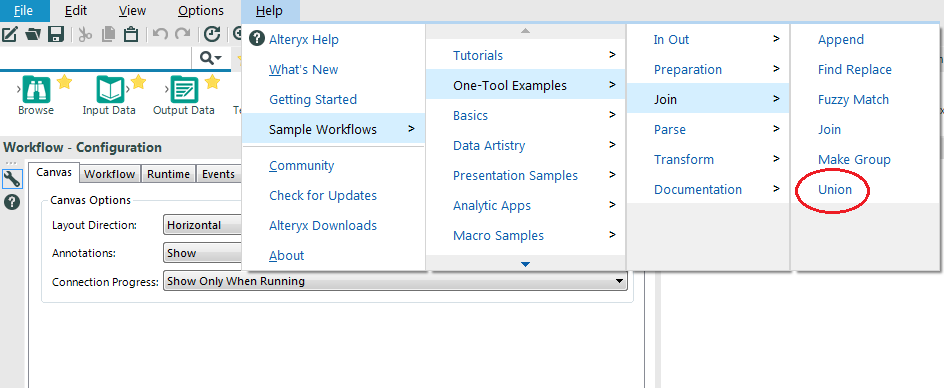This screenshot has height=388, width=944.
Task: Open Fuzzy Match sample workflow
Action: tap(853, 99)
